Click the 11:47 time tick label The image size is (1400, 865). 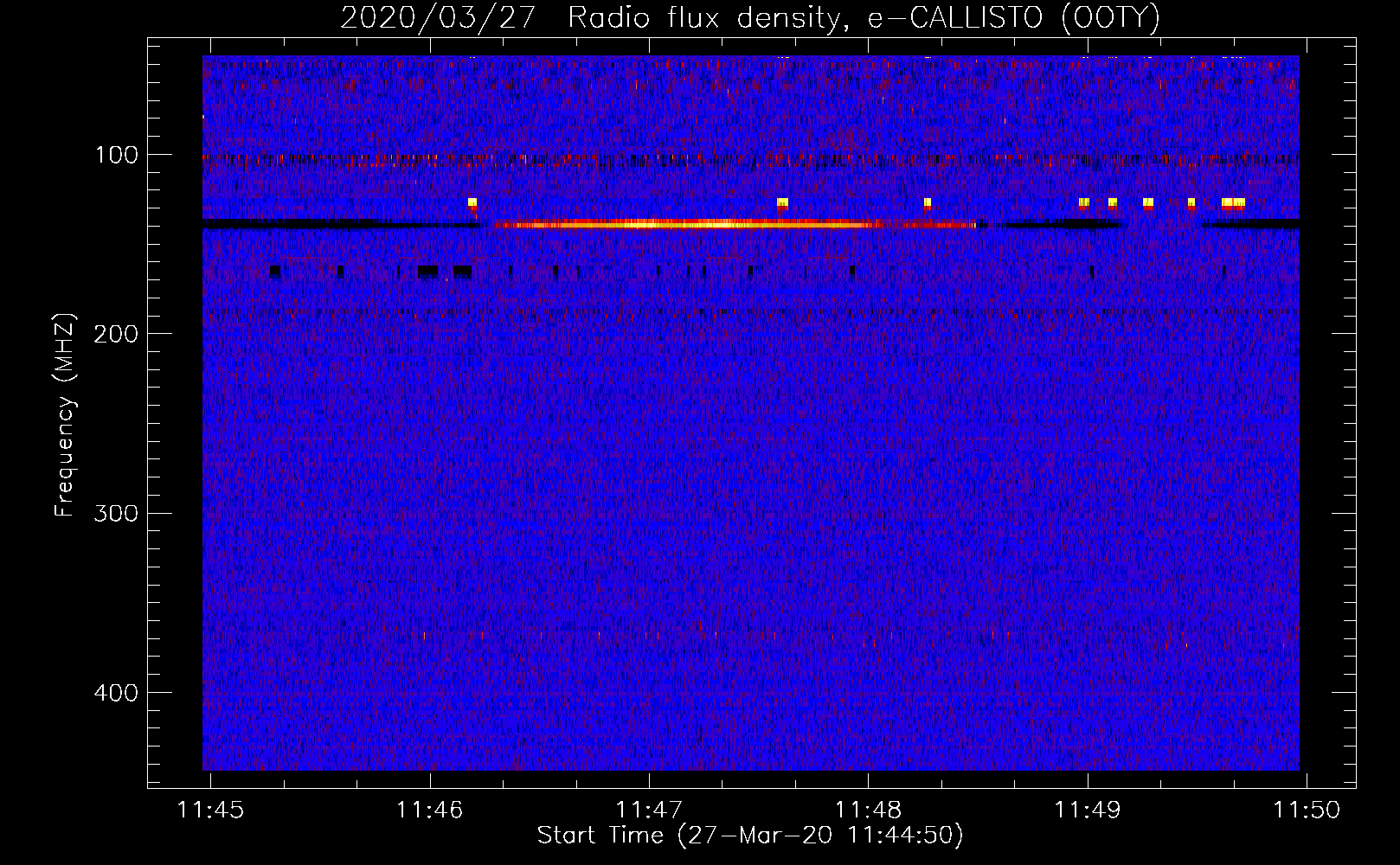point(649,810)
